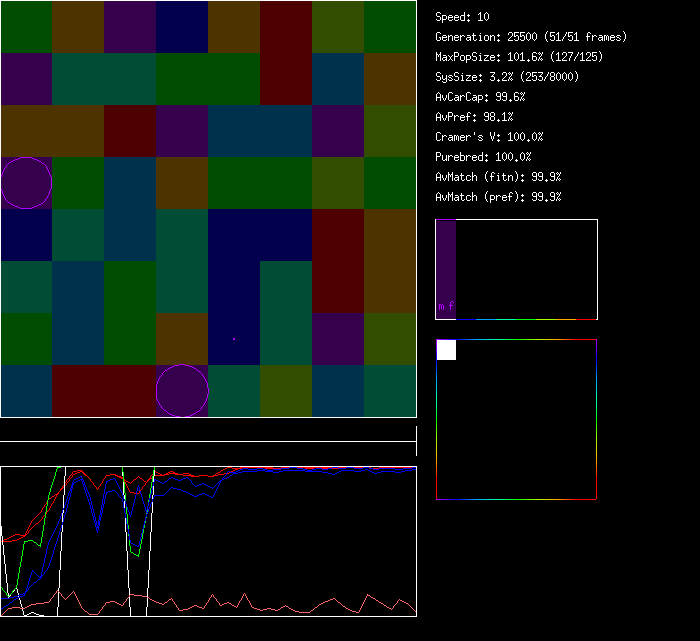Click the Generation counter text
Viewport: 700px width, 641px height.
[530, 37]
